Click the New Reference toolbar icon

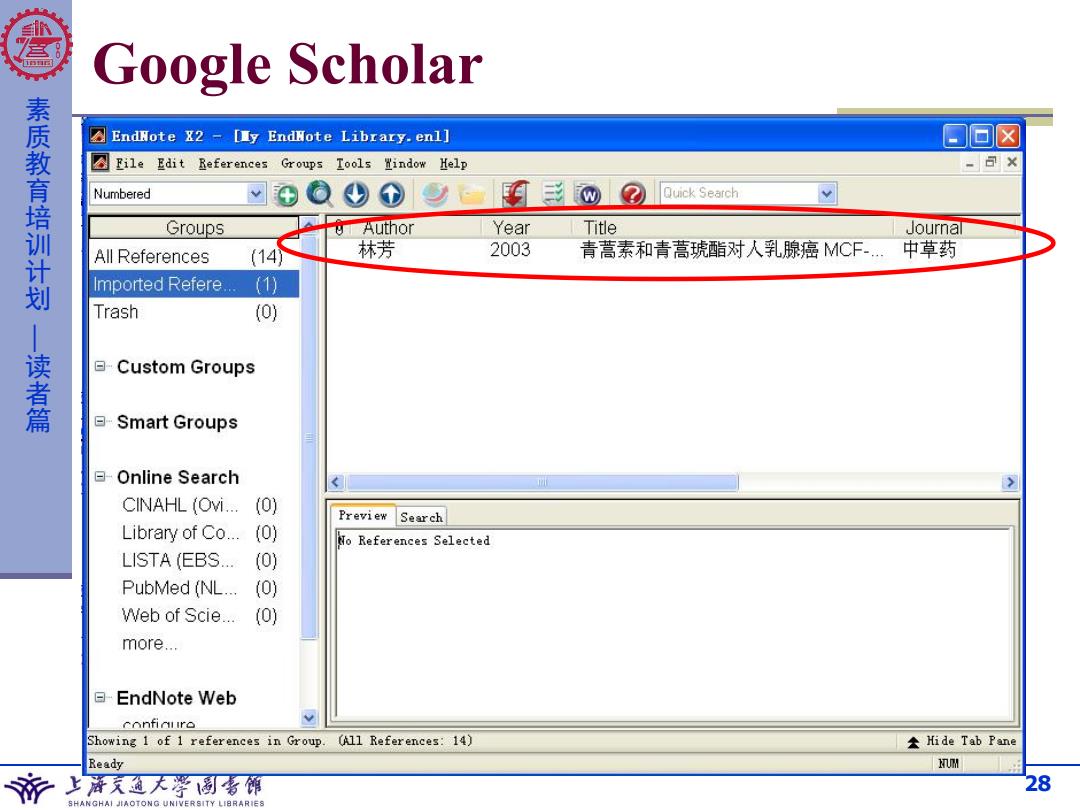pyautogui.click(x=287, y=194)
